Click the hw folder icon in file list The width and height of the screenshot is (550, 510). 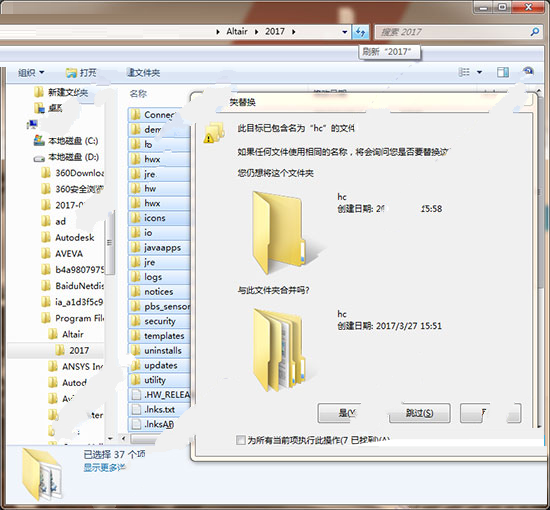[135, 189]
